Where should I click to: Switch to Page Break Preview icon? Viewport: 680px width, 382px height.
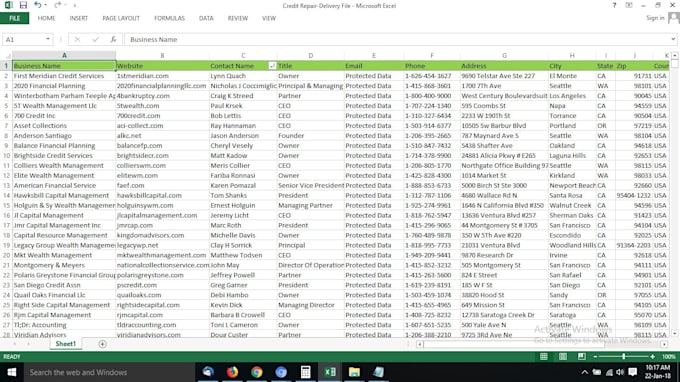(x=582, y=356)
